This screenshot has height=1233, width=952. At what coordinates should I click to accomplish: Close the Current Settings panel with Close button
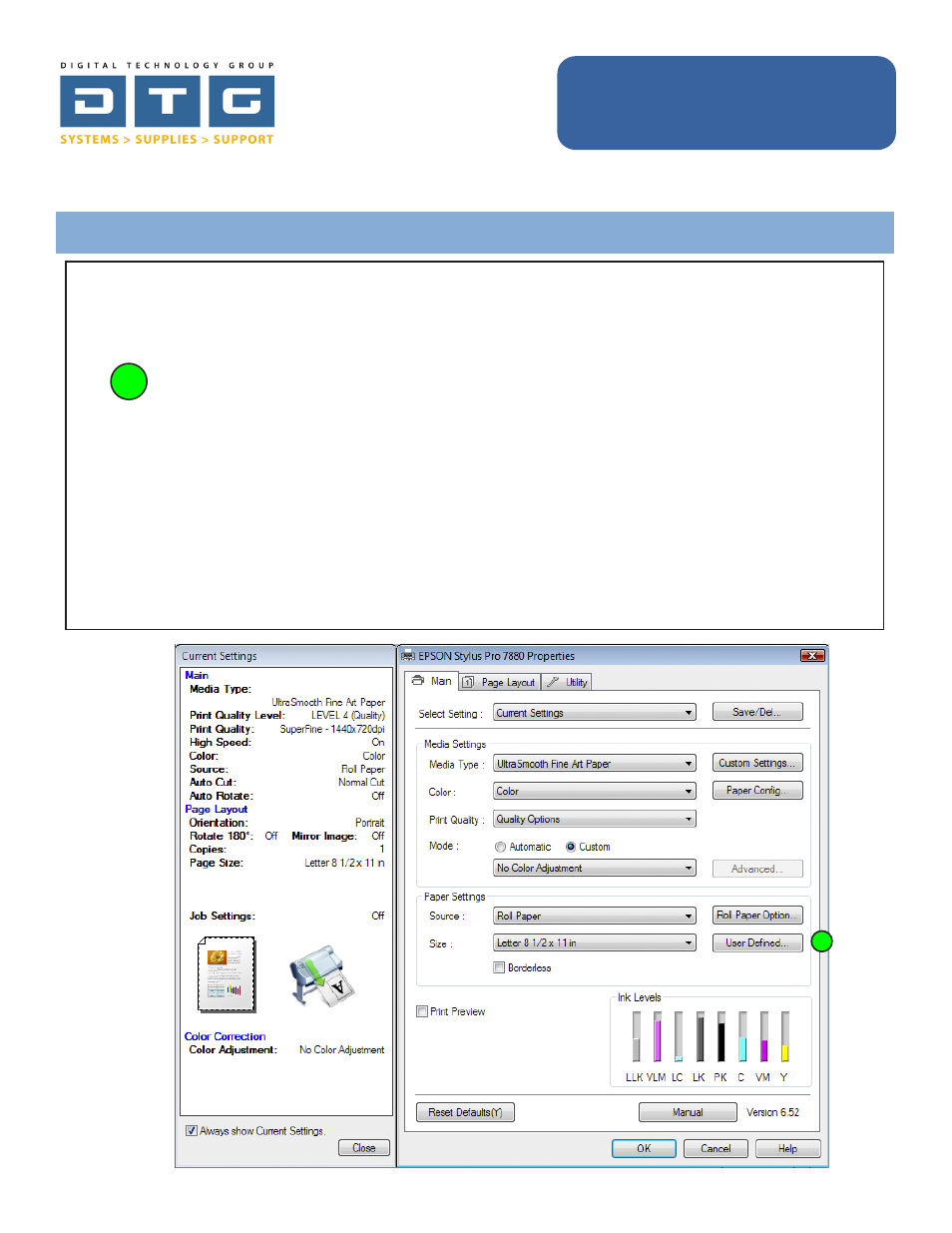tap(364, 1148)
